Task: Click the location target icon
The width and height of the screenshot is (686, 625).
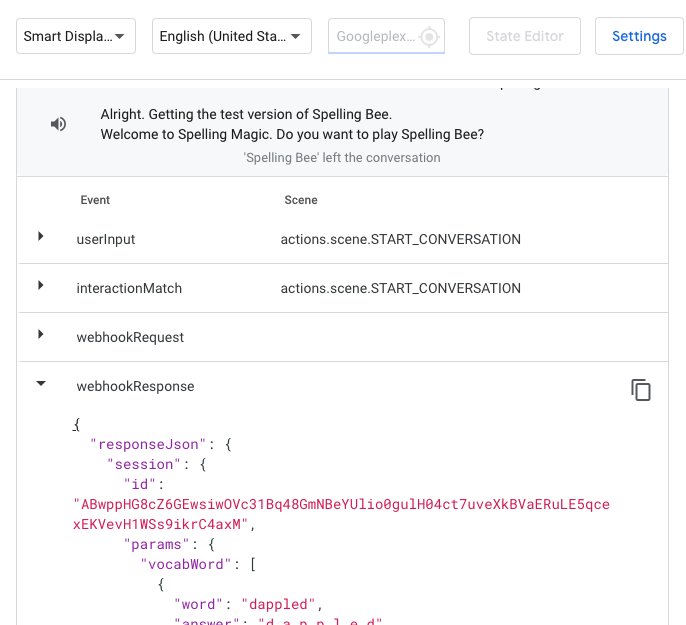Action: coord(429,37)
